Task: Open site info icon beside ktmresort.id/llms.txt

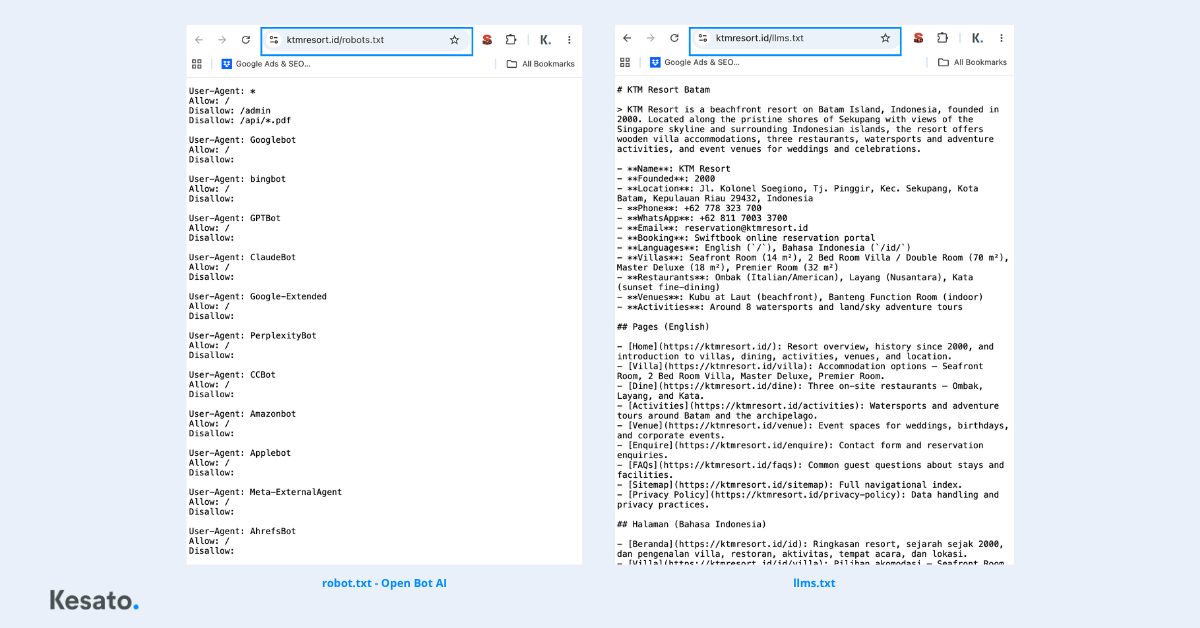Action: point(703,38)
